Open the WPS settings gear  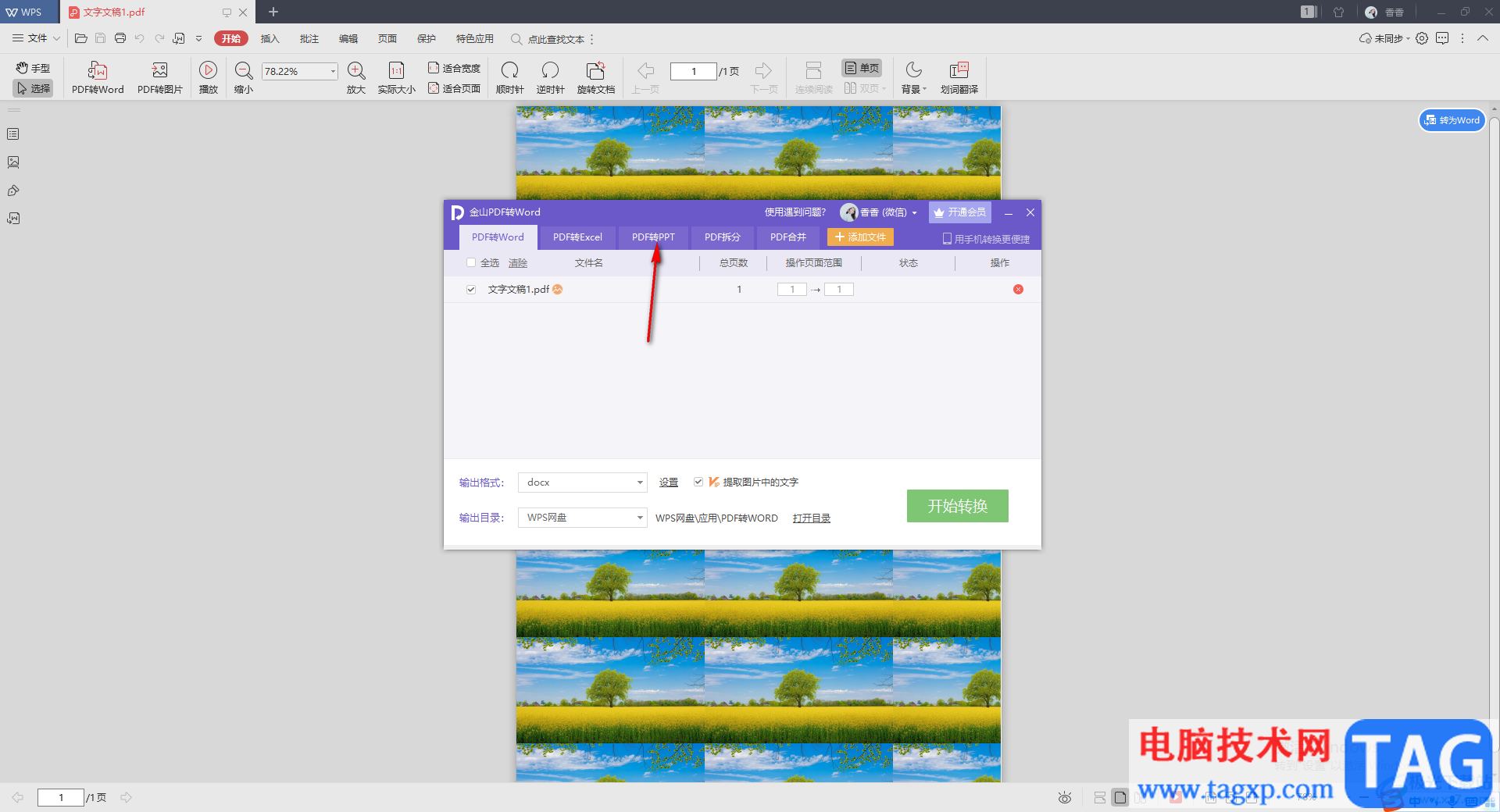(1422, 38)
